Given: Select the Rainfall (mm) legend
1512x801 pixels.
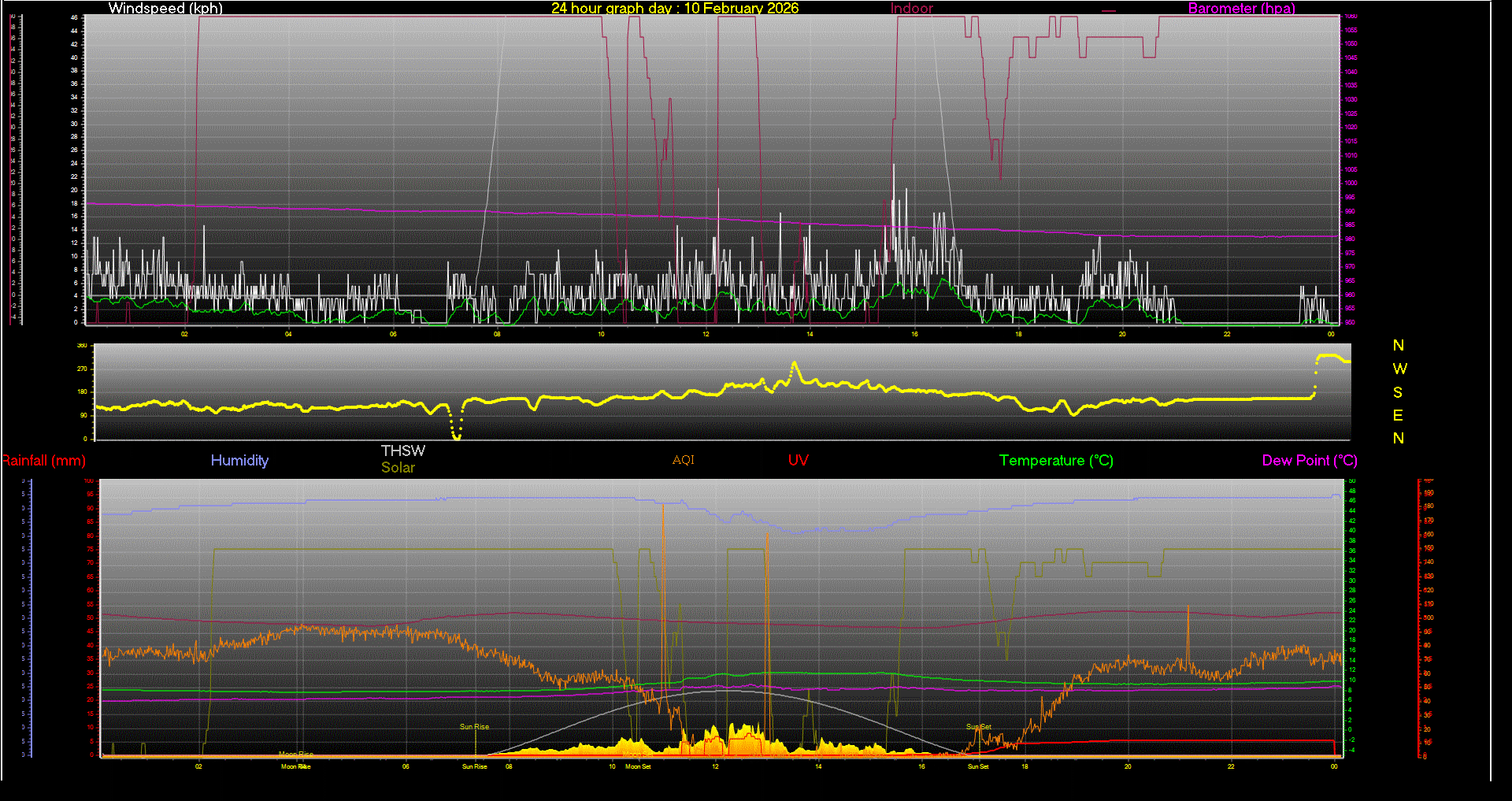Looking at the screenshot, I should [43, 460].
